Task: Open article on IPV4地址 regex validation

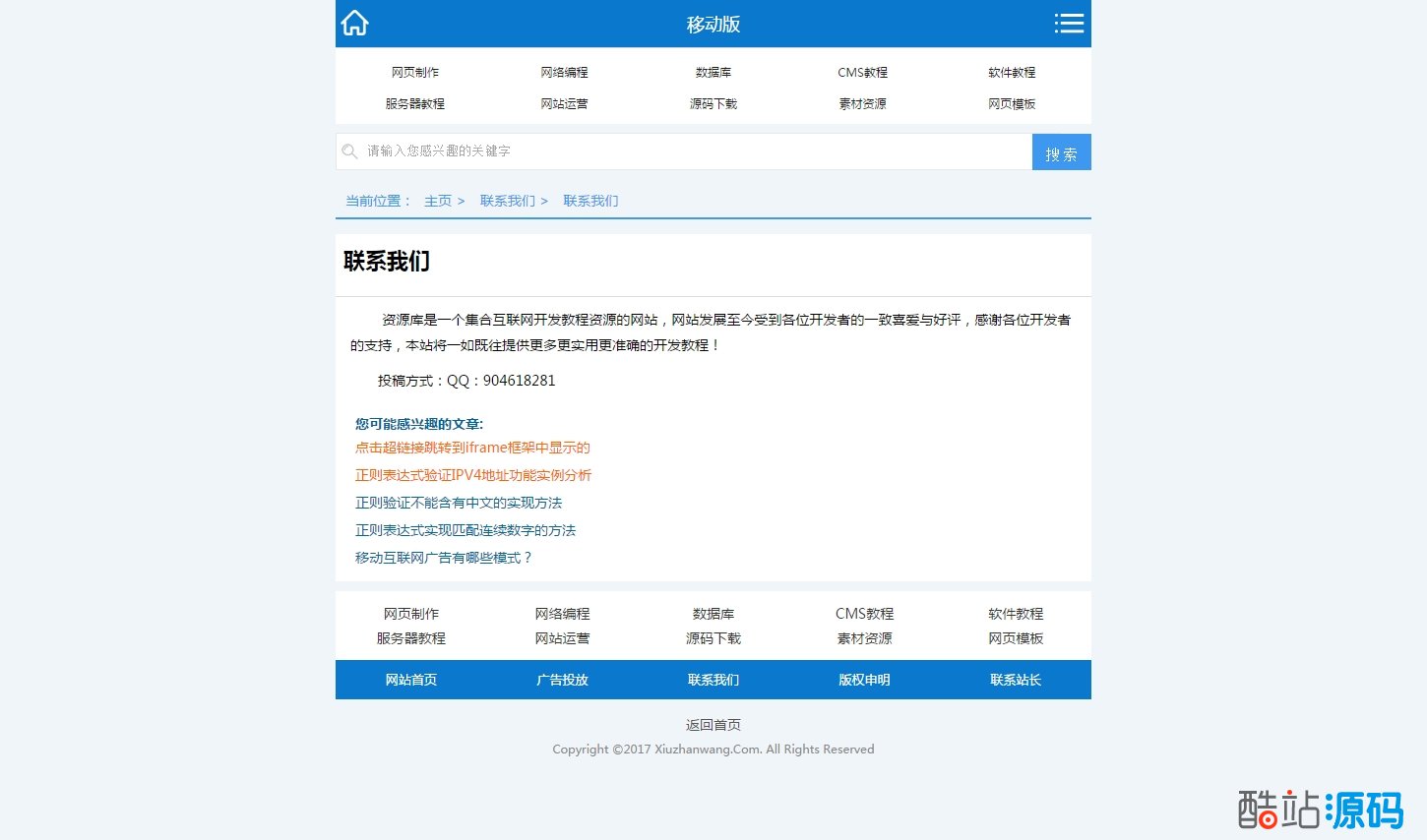Action: pyautogui.click(x=473, y=475)
